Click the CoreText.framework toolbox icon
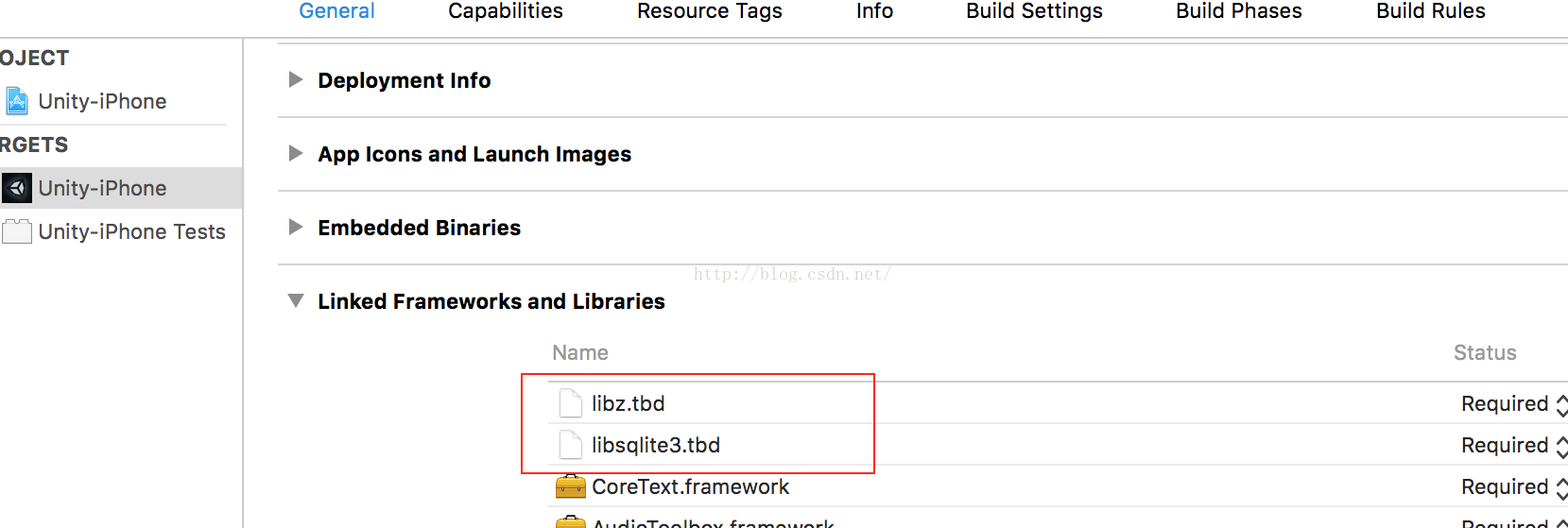1568x528 pixels. pos(571,486)
